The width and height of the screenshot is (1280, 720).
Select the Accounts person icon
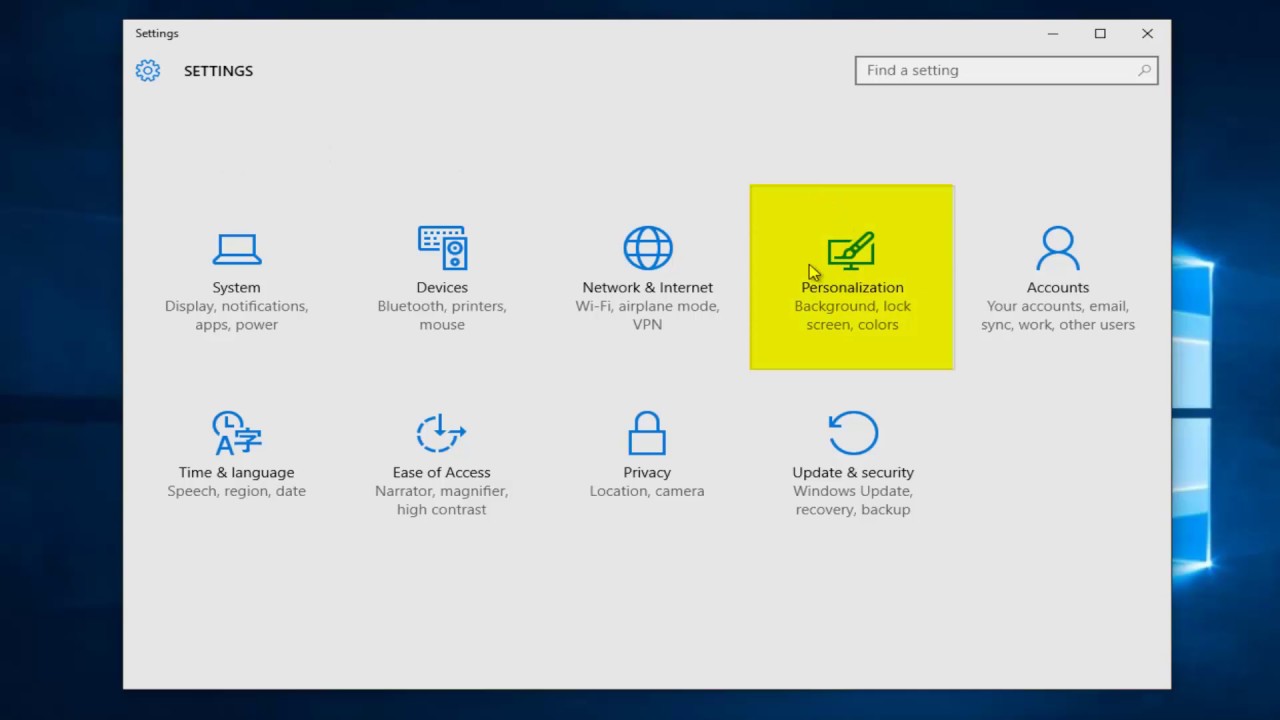(x=1057, y=248)
